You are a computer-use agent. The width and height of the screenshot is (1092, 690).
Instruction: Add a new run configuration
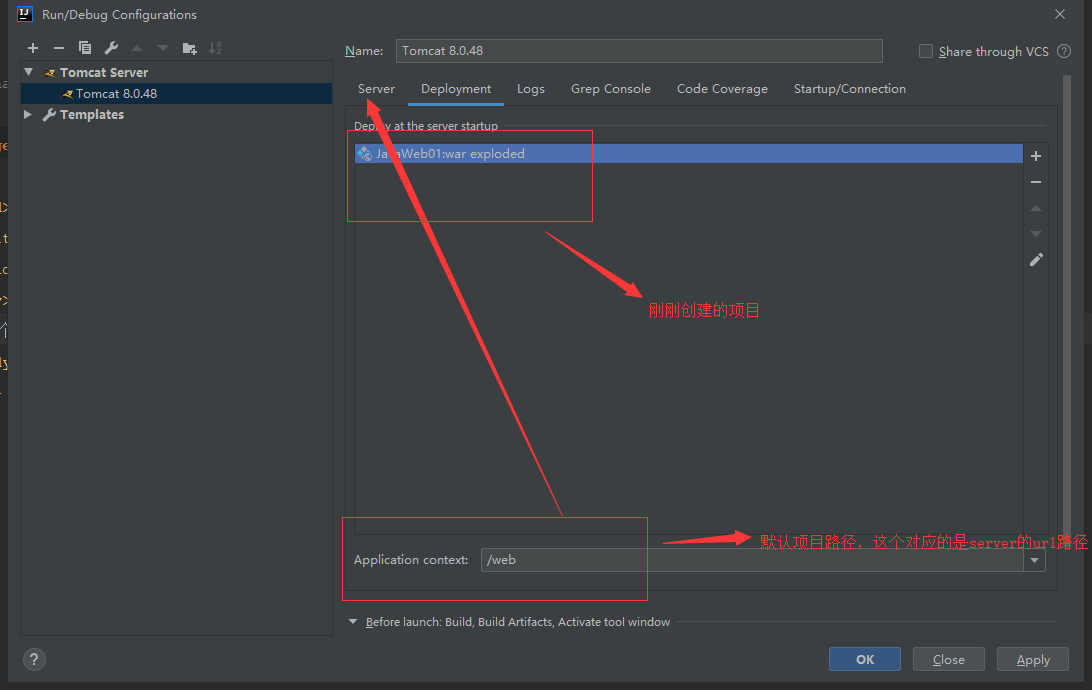point(33,48)
